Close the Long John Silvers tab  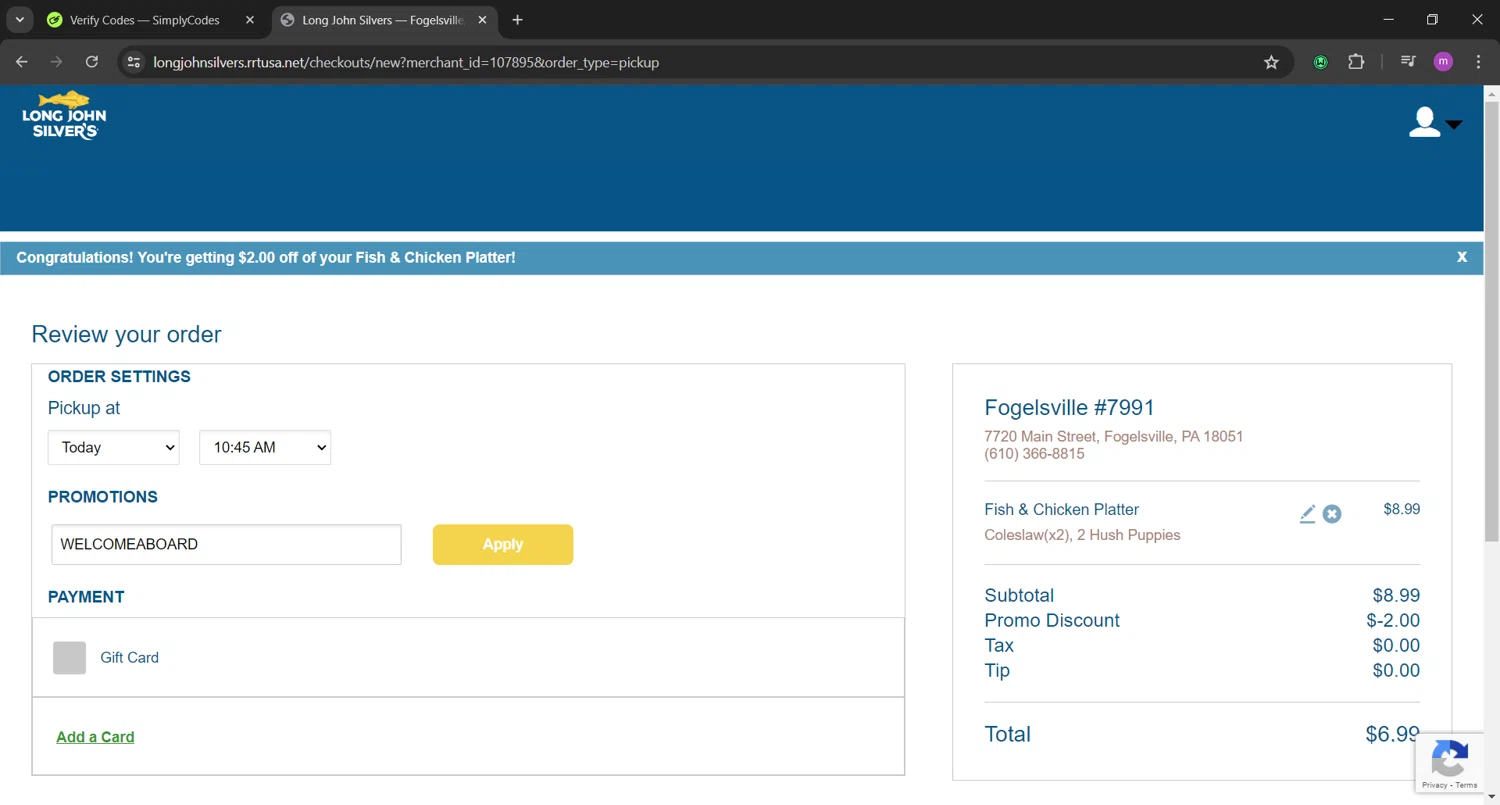(482, 20)
